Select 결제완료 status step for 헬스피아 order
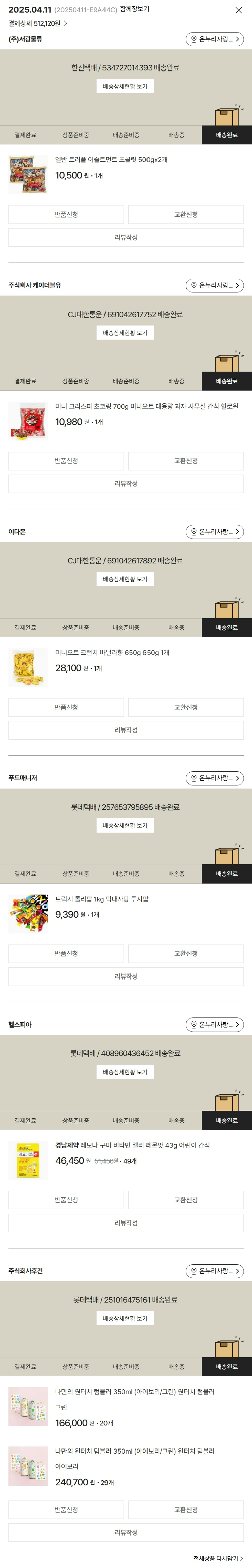 (x=25, y=1121)
